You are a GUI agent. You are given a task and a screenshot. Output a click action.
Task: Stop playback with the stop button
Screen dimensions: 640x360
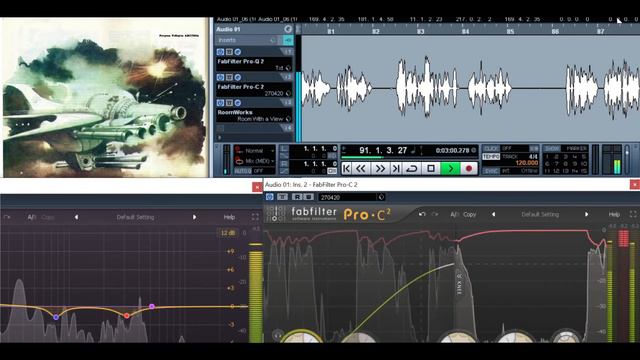[x=431, y=168]
